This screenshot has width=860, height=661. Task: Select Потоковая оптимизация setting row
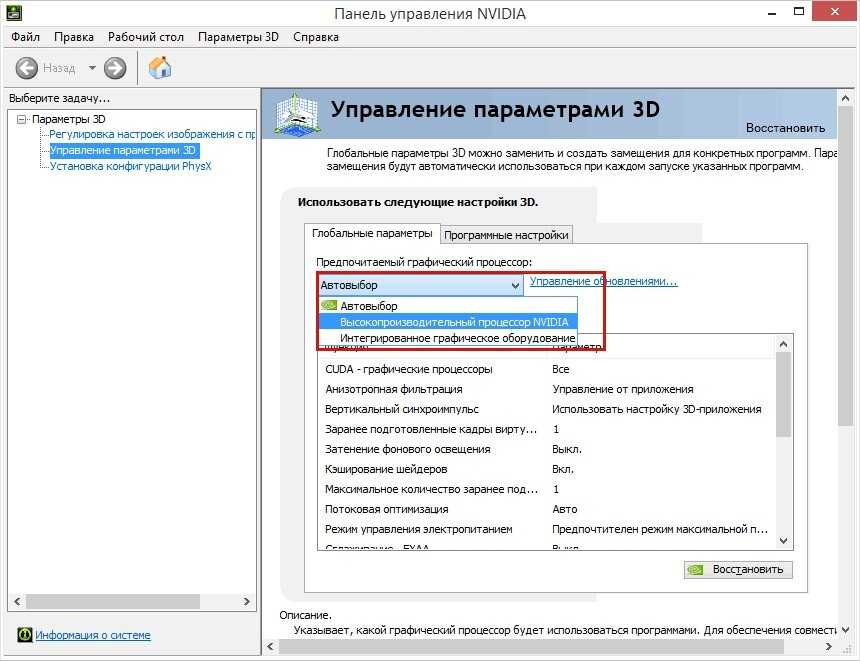click(x=547, y=509)
